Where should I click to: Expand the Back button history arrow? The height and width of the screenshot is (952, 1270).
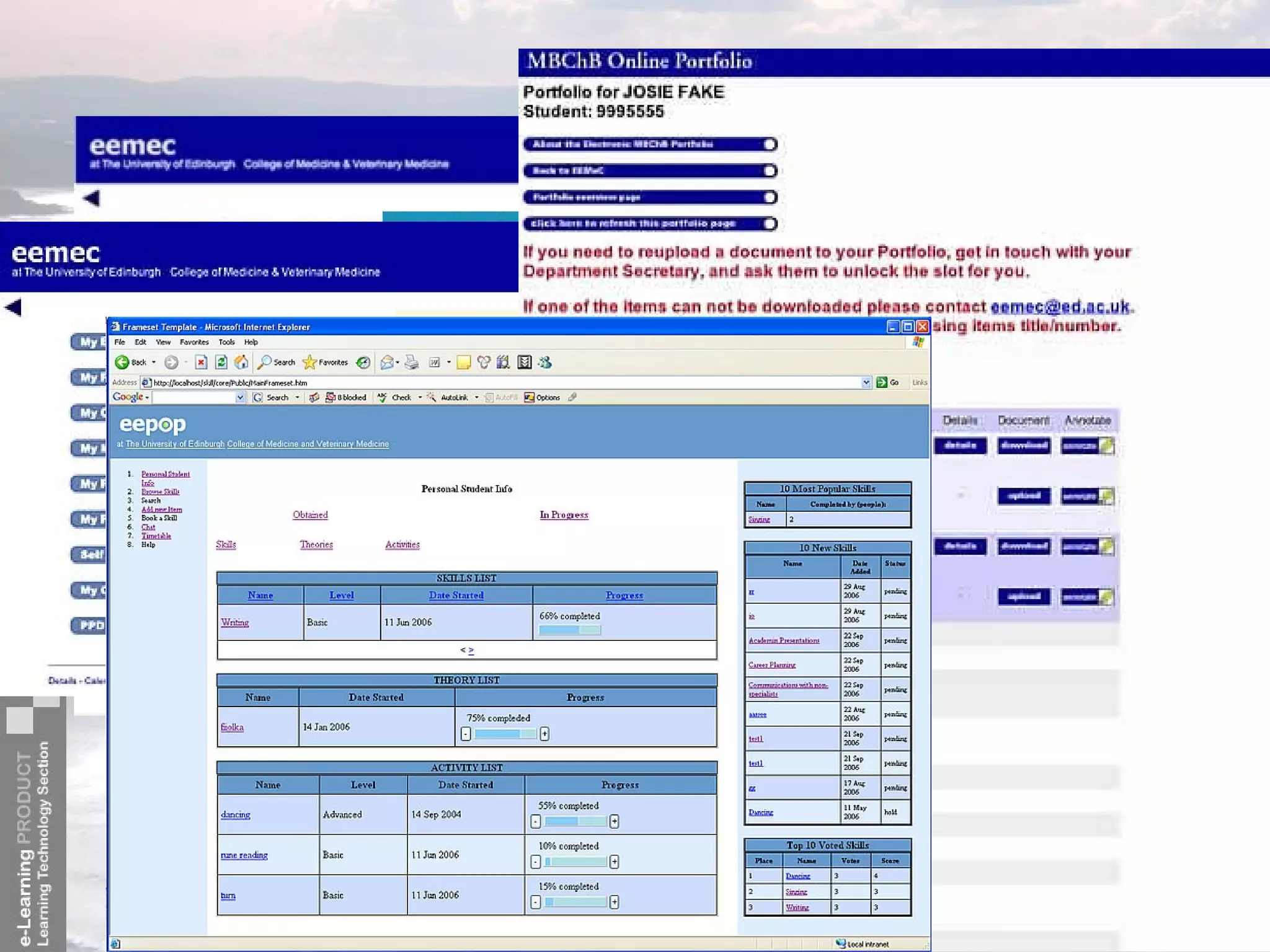[x=154, y=363]
